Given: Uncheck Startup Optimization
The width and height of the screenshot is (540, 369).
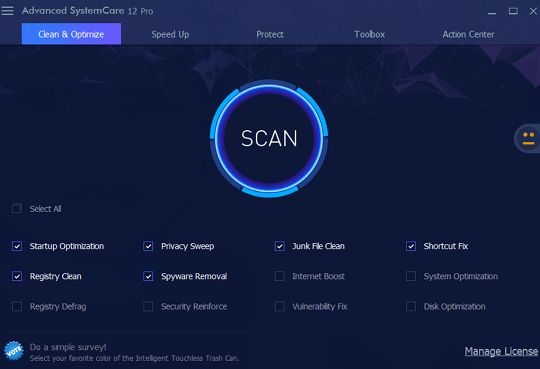Looking at the screenshot, I should click(x=17, y=246).
